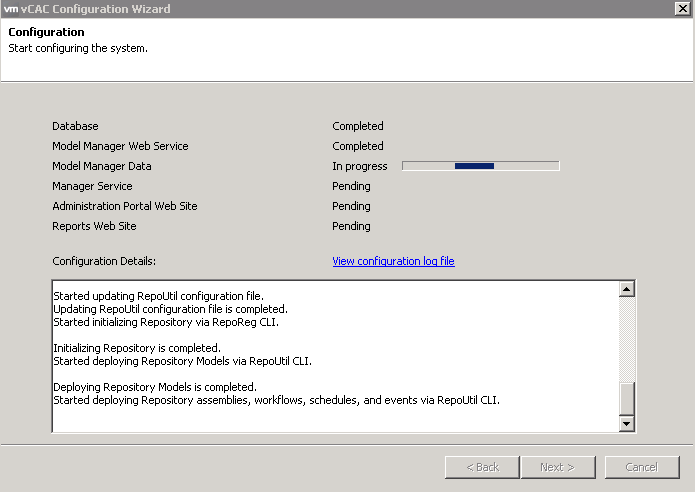Click log line 'Deploying Repository Models is completed.'
The width and height of the screenshot is (695, 492).
pyautogui.click(x=155, y=387)
